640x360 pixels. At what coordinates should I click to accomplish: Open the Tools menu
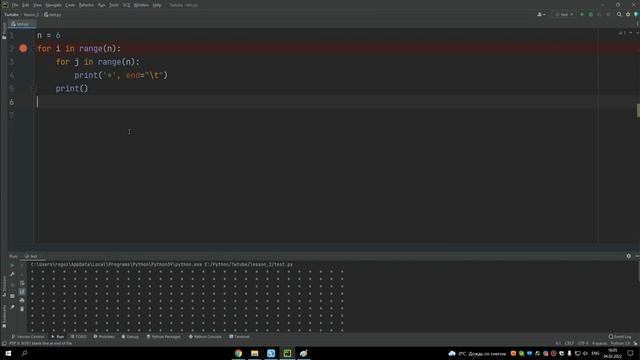pos(114,5)
